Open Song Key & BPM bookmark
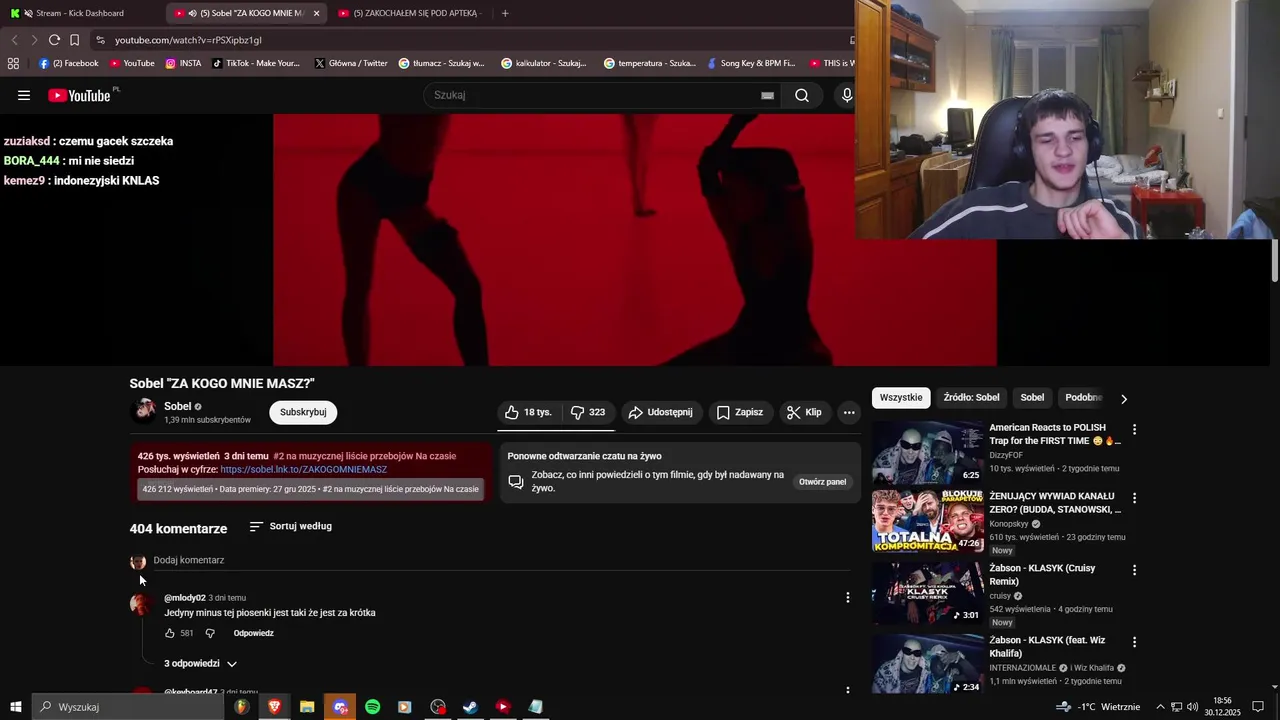This screenshot has width=1280, height=720. 751,63
